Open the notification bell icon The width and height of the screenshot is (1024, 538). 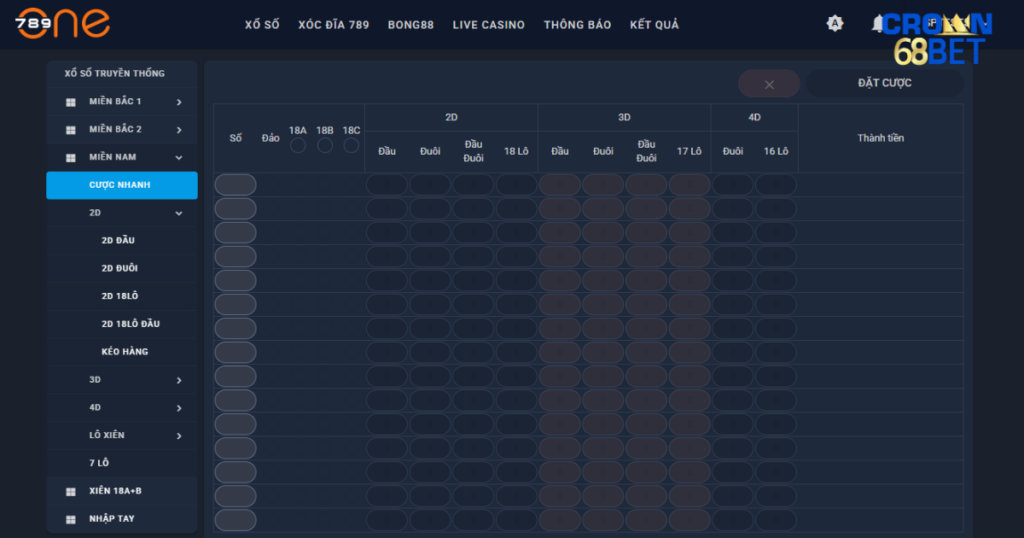point(878,23)
